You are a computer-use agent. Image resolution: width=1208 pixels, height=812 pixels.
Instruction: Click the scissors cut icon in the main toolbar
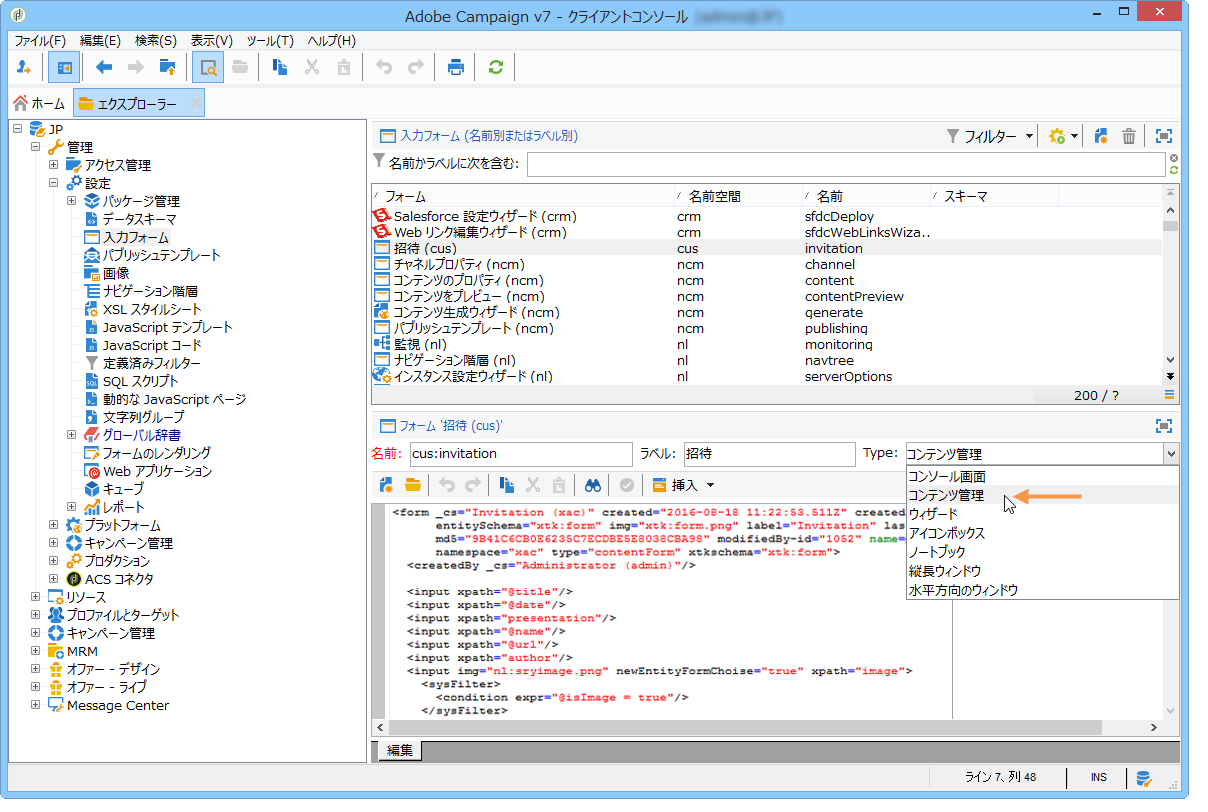click(312, 67)
